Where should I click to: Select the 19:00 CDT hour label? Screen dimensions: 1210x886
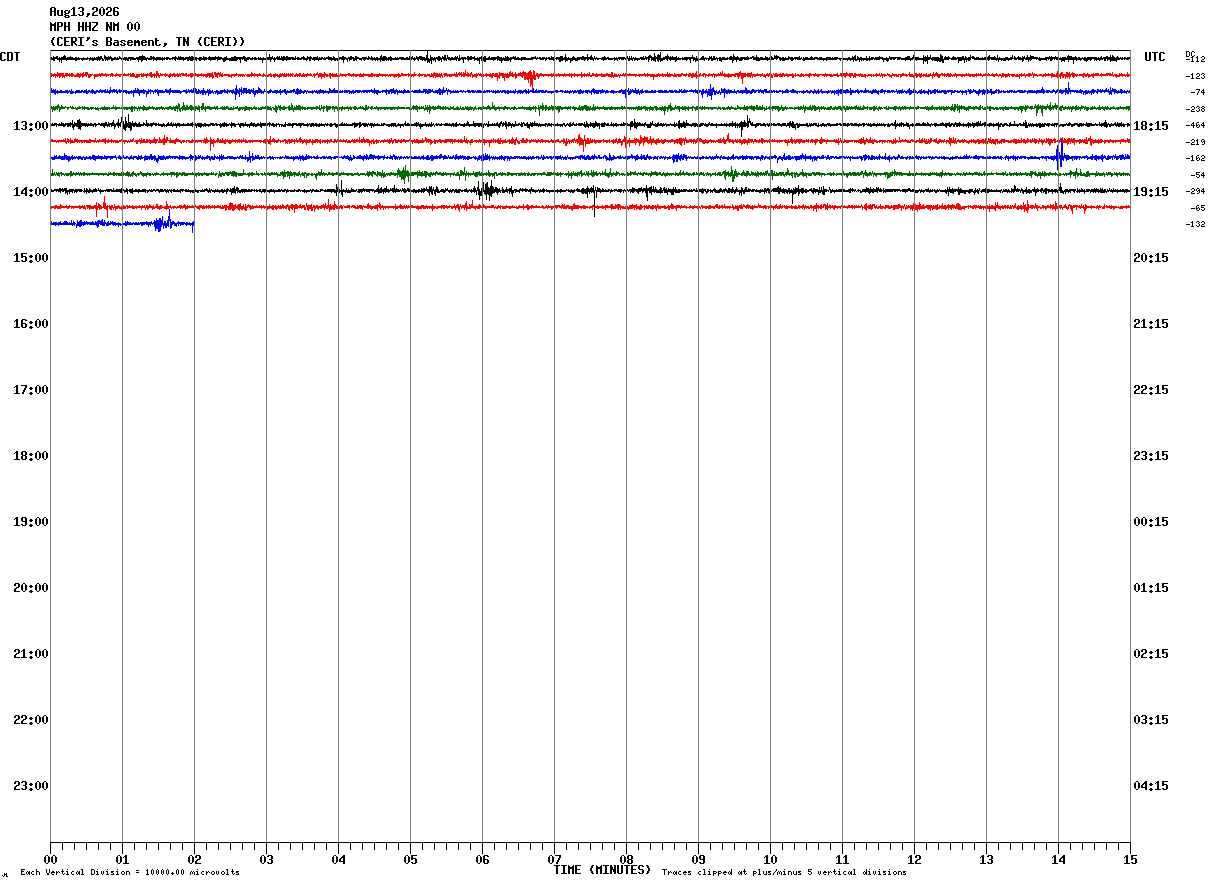coord(31,522)
